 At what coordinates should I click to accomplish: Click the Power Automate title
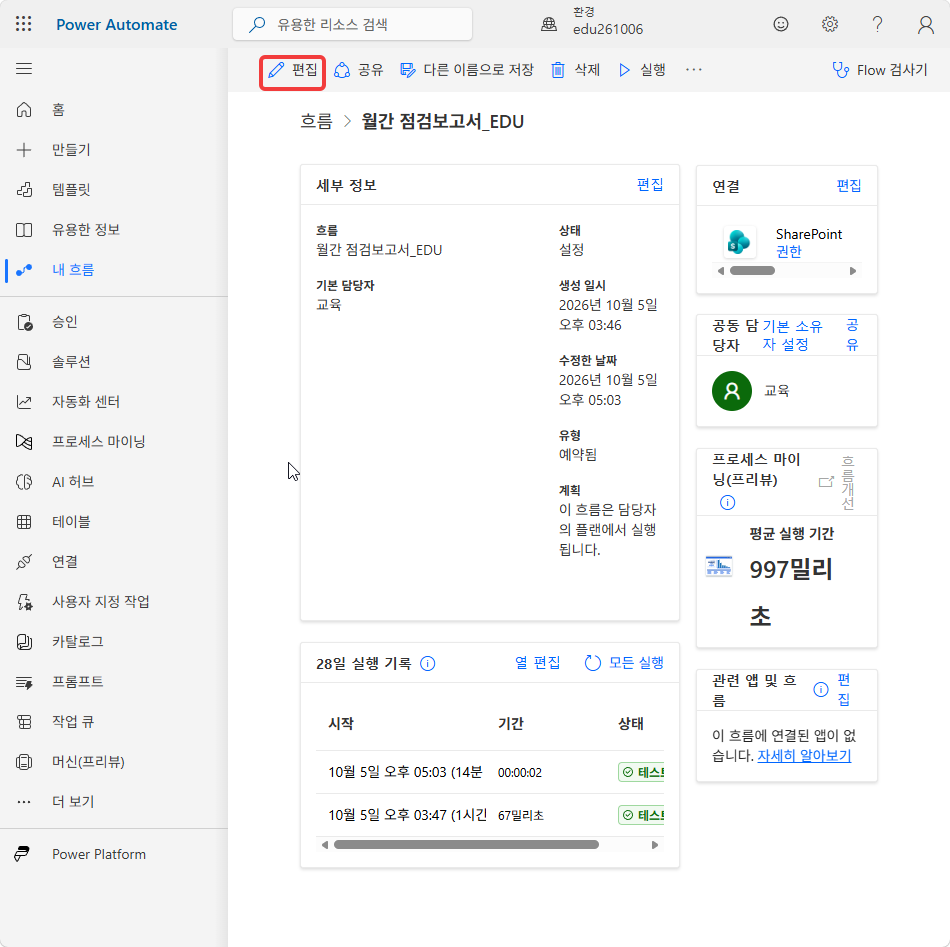point(117,25)
